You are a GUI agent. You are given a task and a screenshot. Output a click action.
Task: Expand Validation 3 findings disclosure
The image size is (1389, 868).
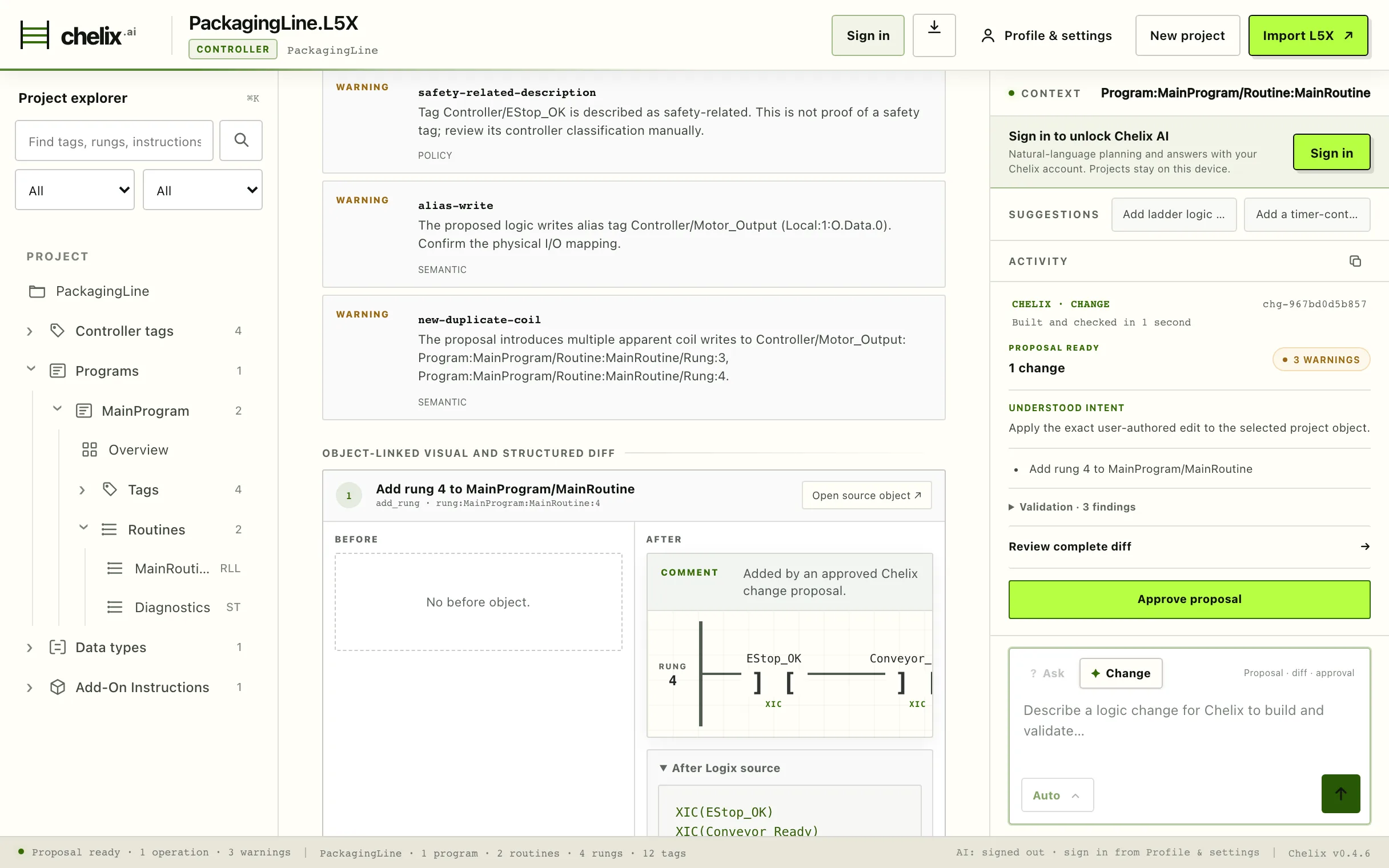click(x=1071, y=507)
